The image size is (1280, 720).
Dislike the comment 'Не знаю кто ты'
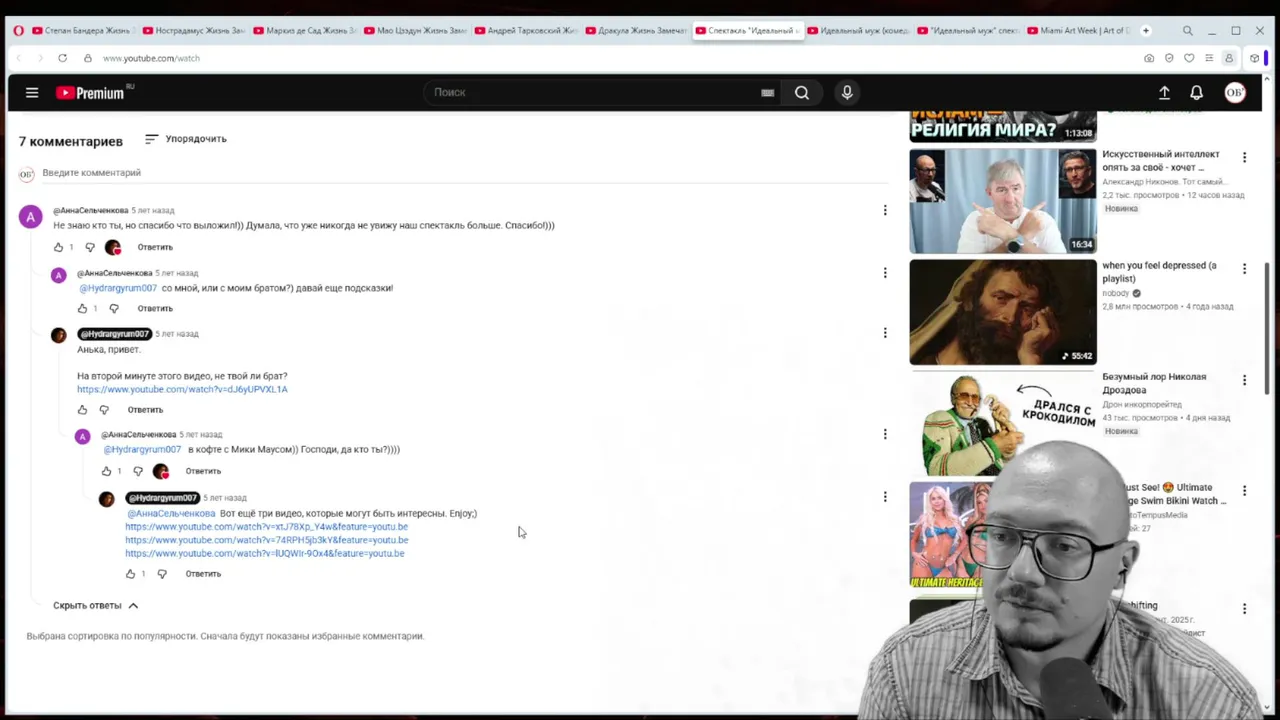tap(90, 247)
